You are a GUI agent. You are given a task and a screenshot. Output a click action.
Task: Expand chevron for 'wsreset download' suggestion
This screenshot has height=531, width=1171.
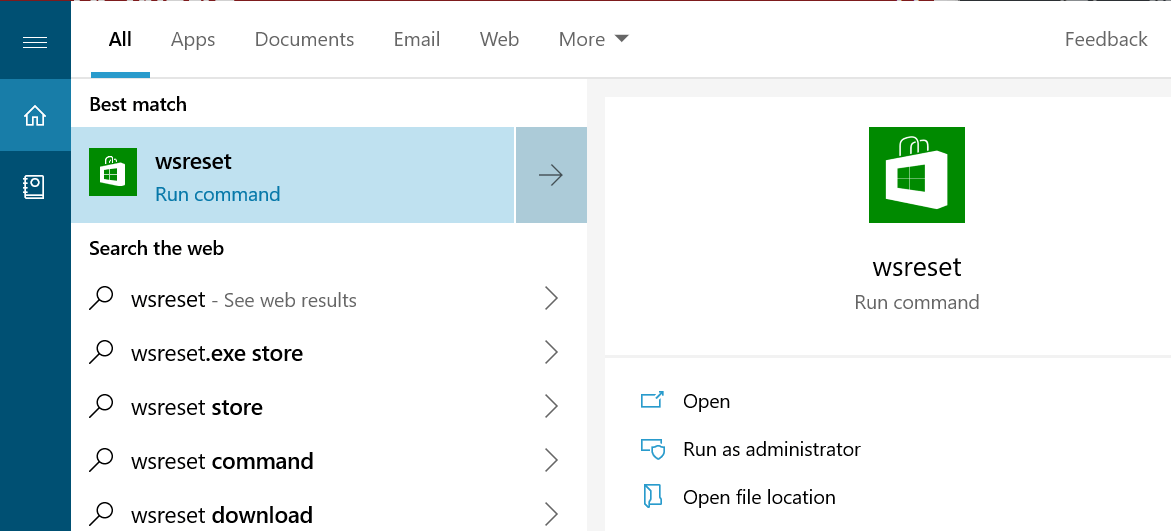pyautogui.click(x=551, y=515)
